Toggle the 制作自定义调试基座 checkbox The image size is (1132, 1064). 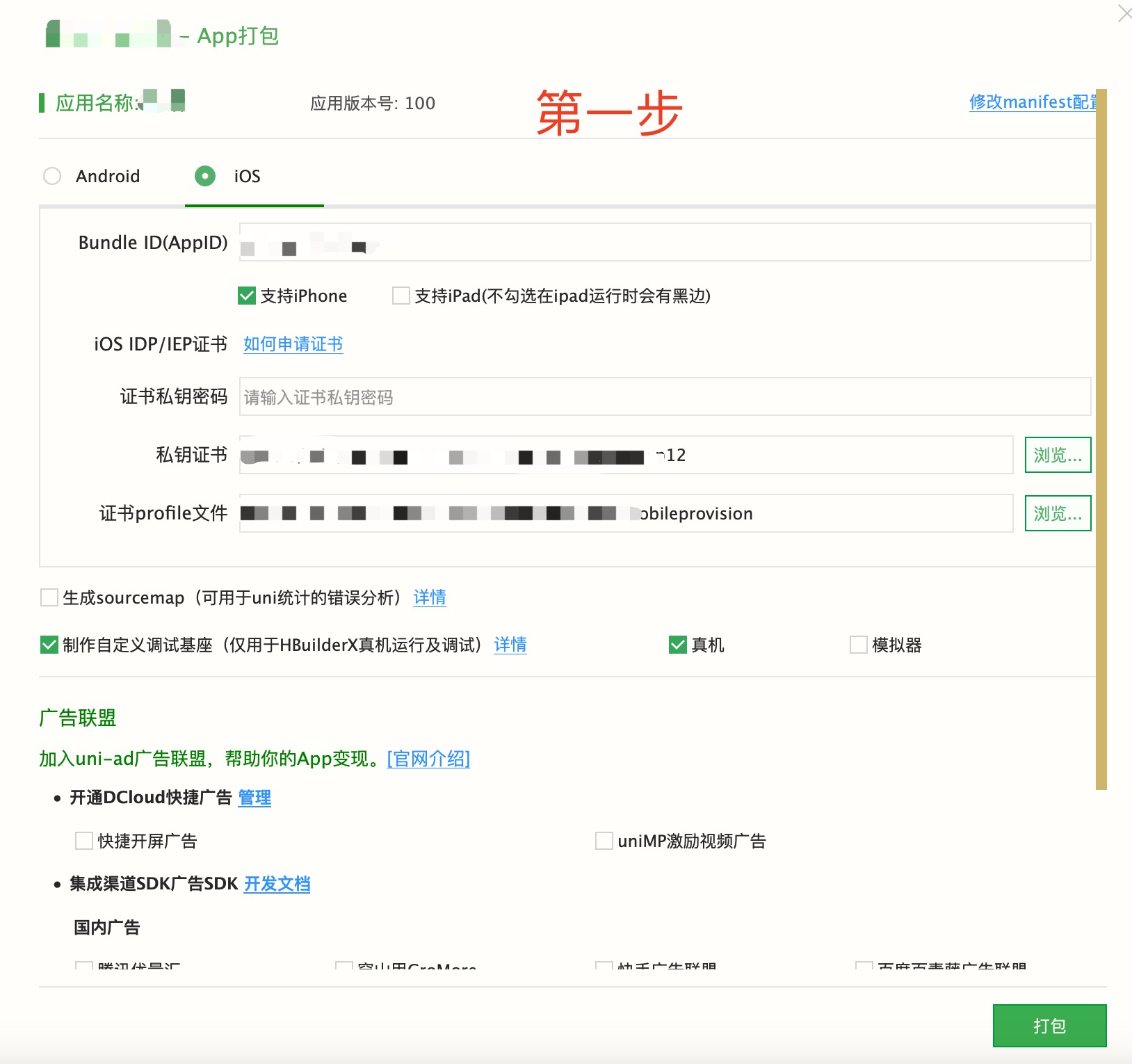coord(49,645)
